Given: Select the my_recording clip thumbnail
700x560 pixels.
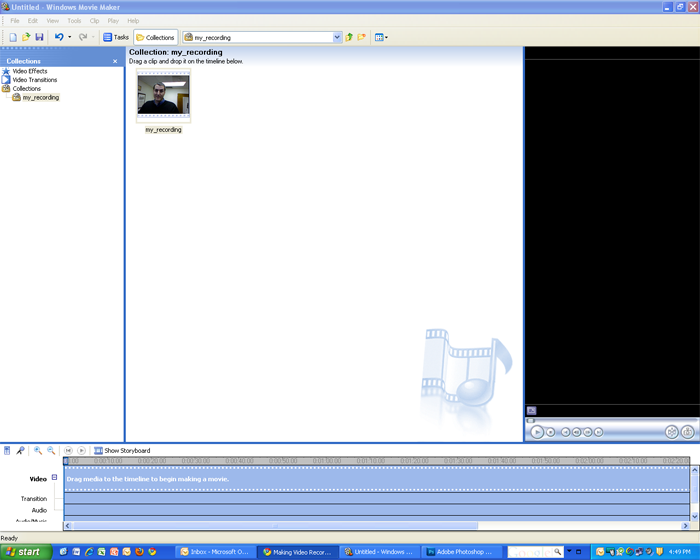Looking at the screenshot, I should 163,95.
